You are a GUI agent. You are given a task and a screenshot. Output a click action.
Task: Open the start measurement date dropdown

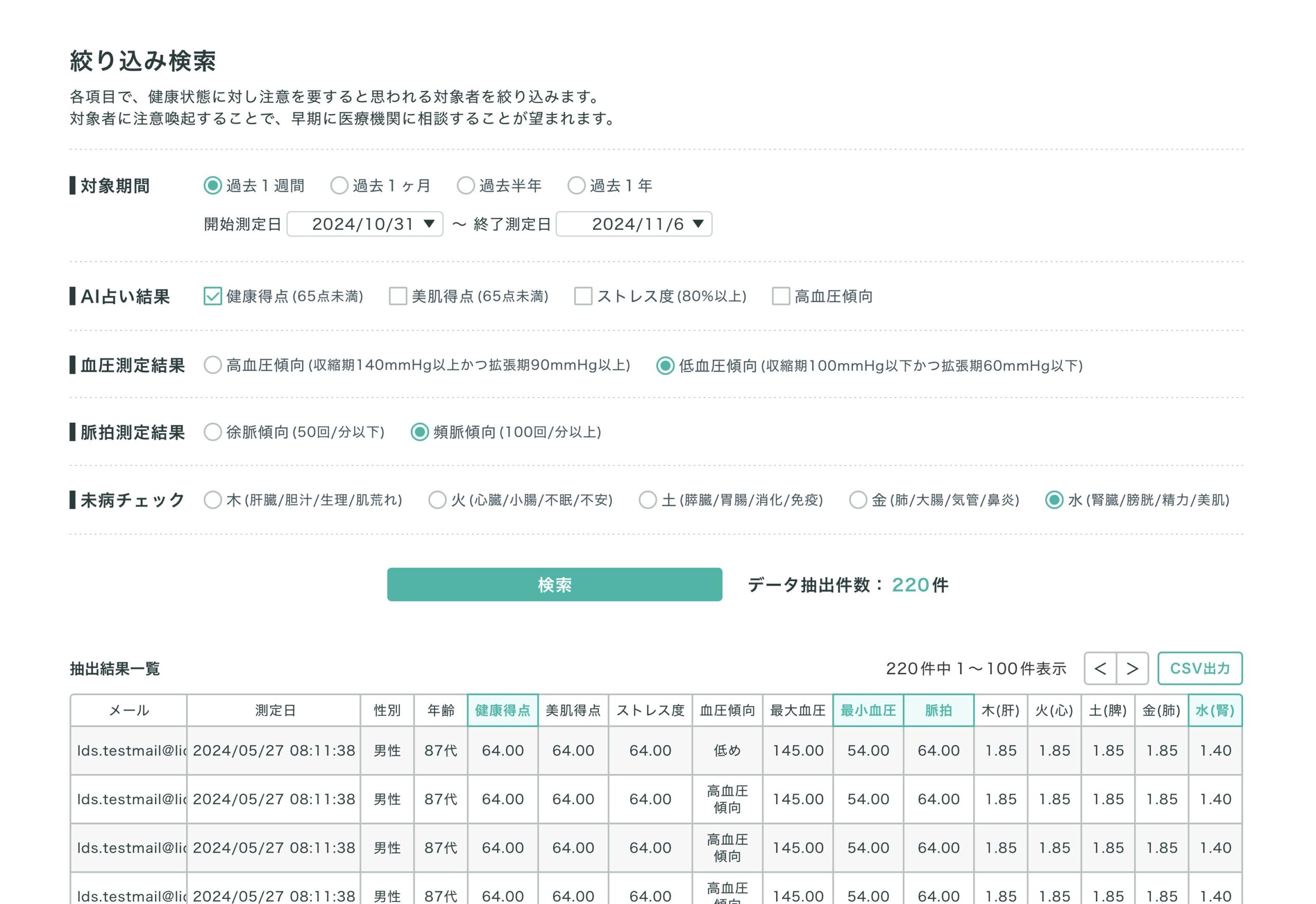364,224
